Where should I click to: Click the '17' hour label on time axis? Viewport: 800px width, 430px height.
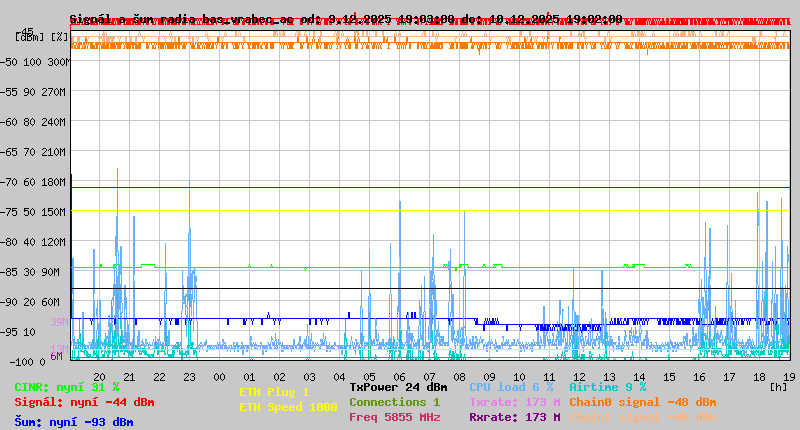coord(729,377)
